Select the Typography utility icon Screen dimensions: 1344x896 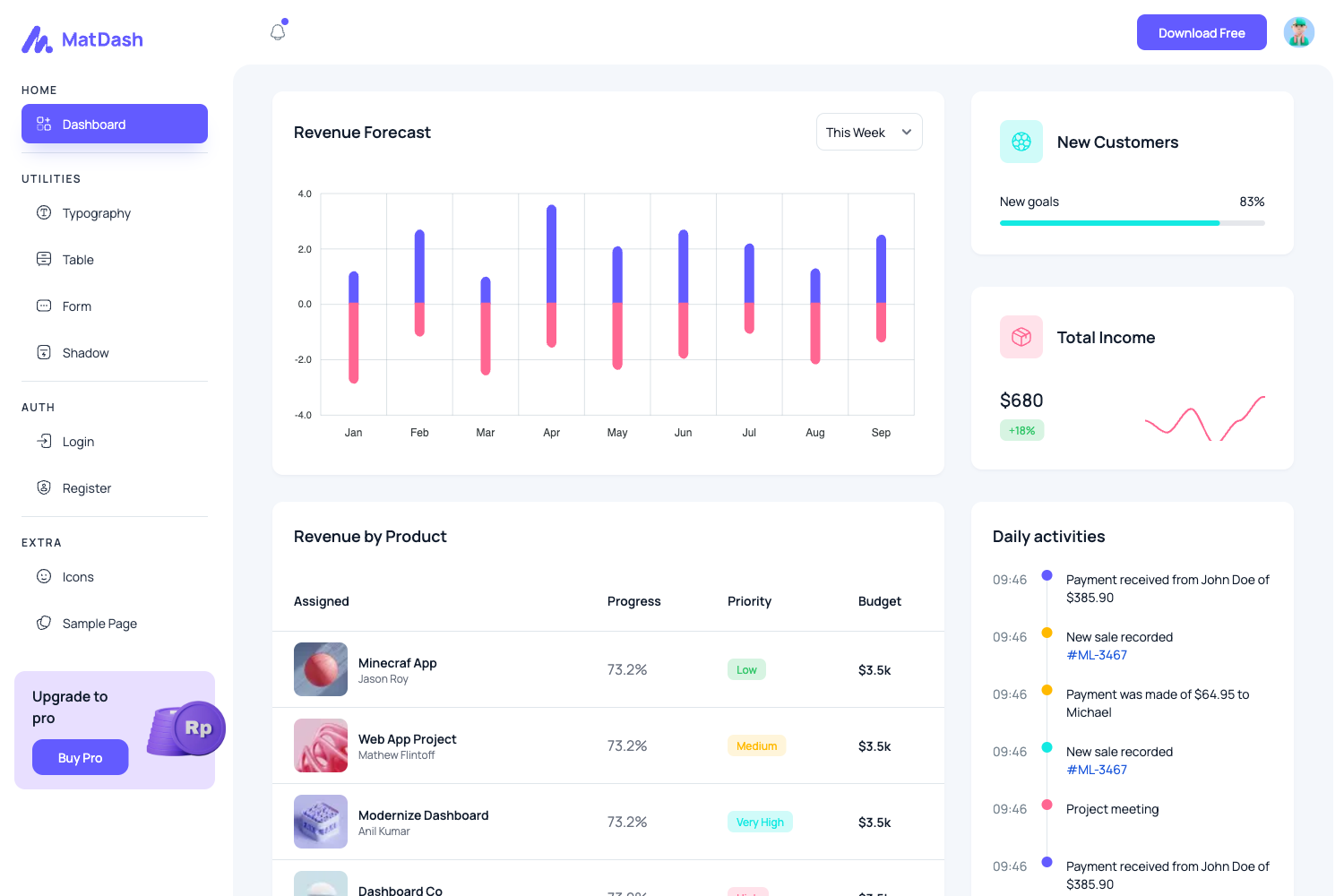[x=44, y=212]
